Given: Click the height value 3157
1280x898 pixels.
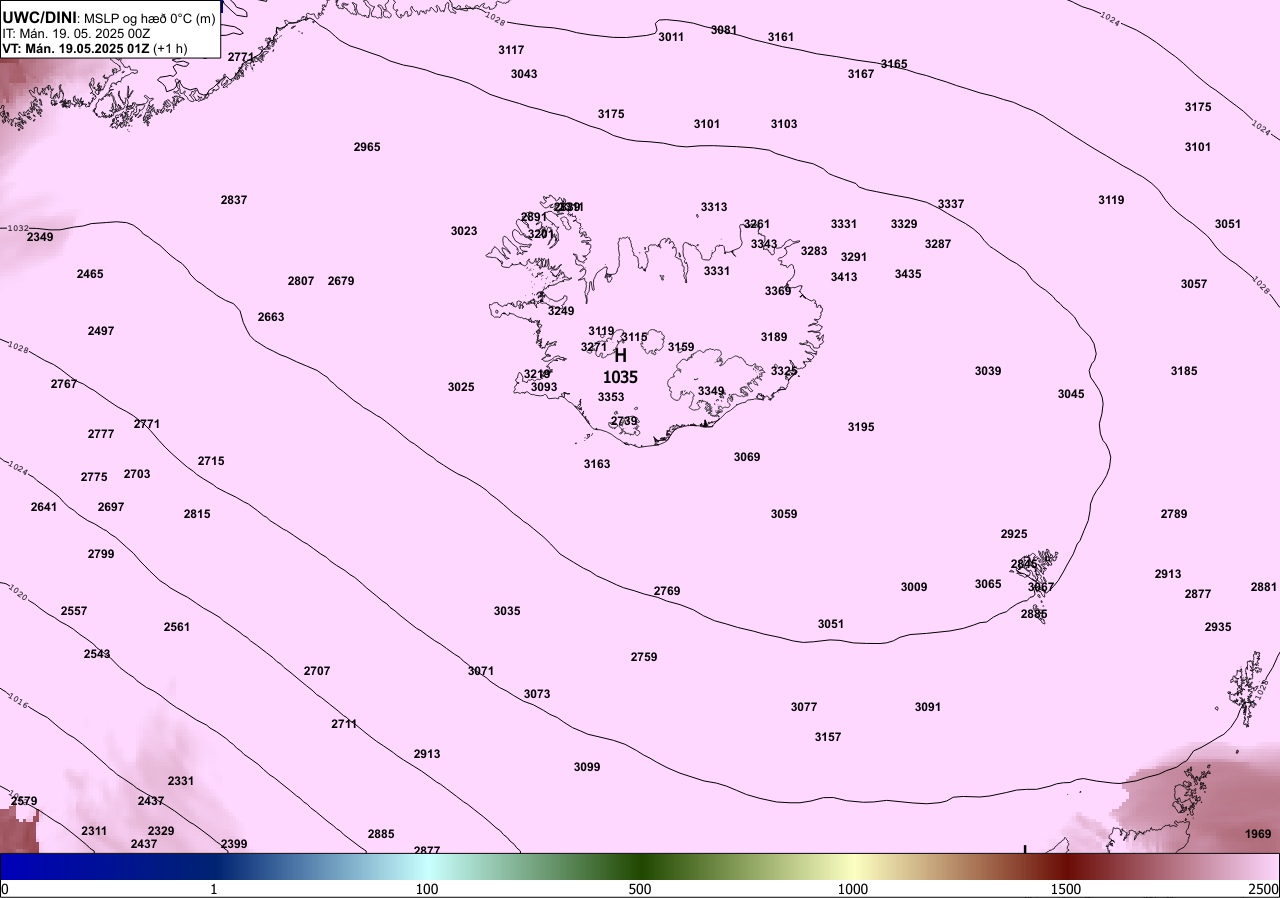Looking at the screenshot, I should tap(828, 737).
